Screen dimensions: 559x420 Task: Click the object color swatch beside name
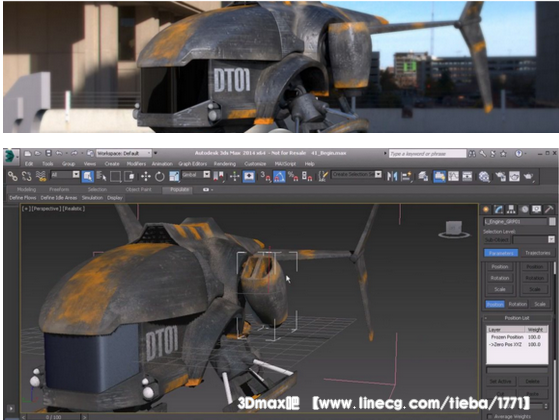(552, 222)
